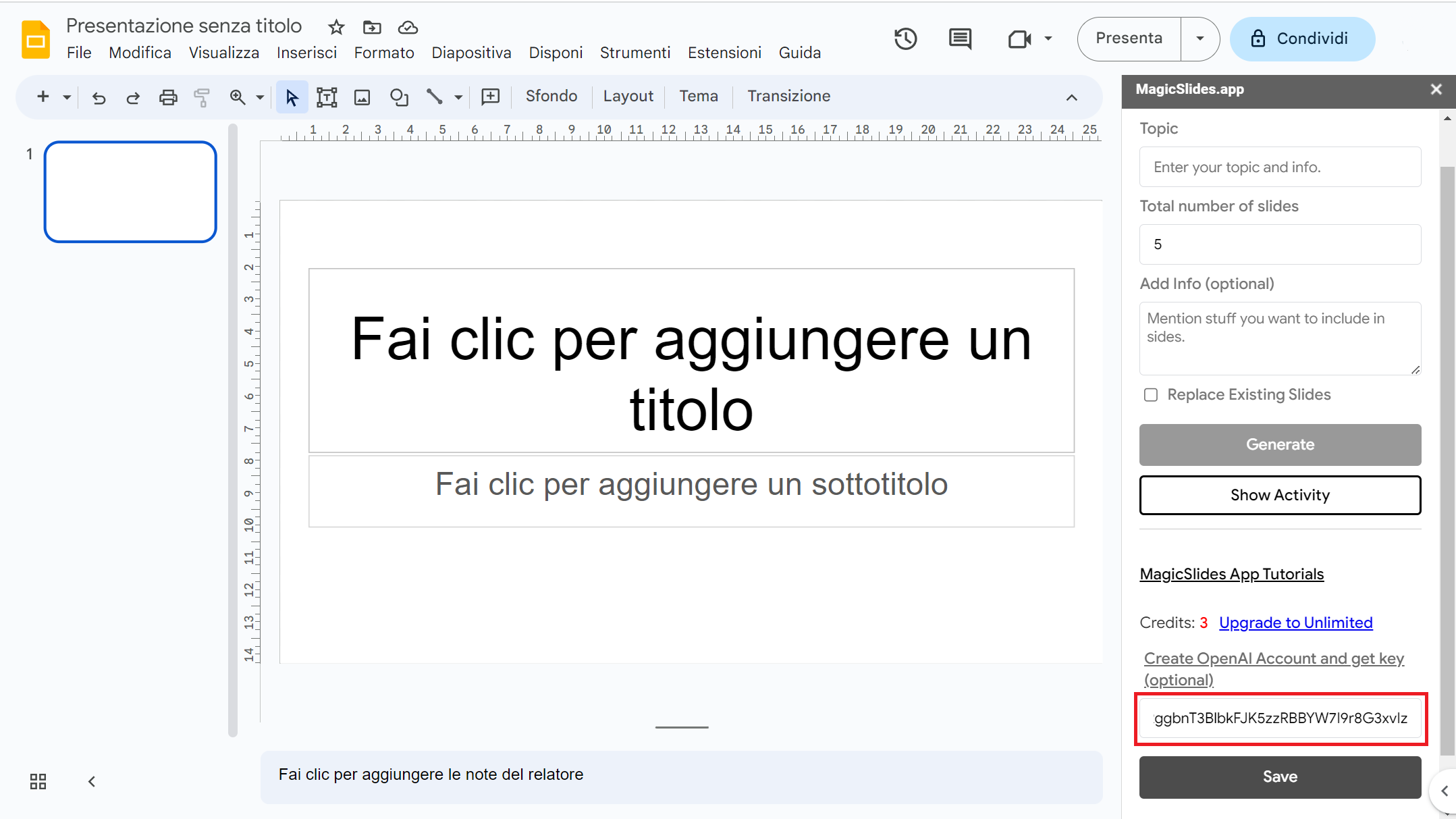This screenshot has height=819, width=1456.
Task: Switch to grid view of slides
Action: coord(37,781)
